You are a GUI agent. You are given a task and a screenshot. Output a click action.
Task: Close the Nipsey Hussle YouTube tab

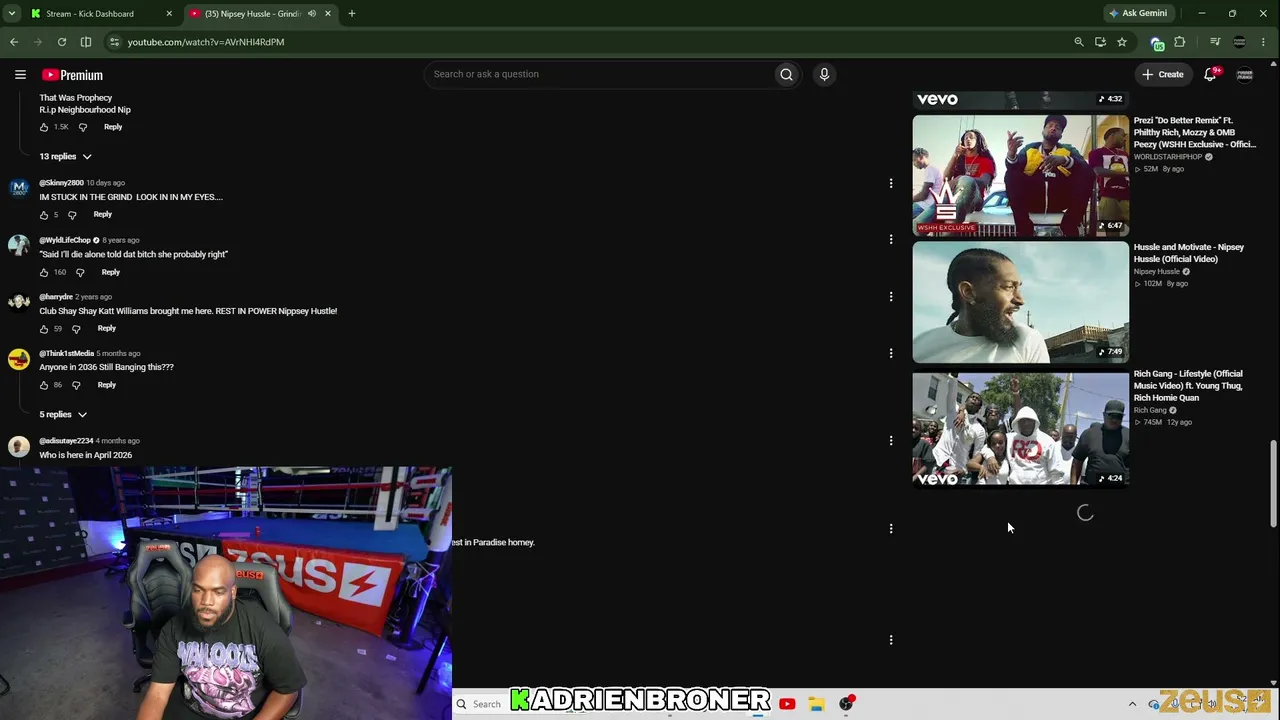[x=328, y=14]
